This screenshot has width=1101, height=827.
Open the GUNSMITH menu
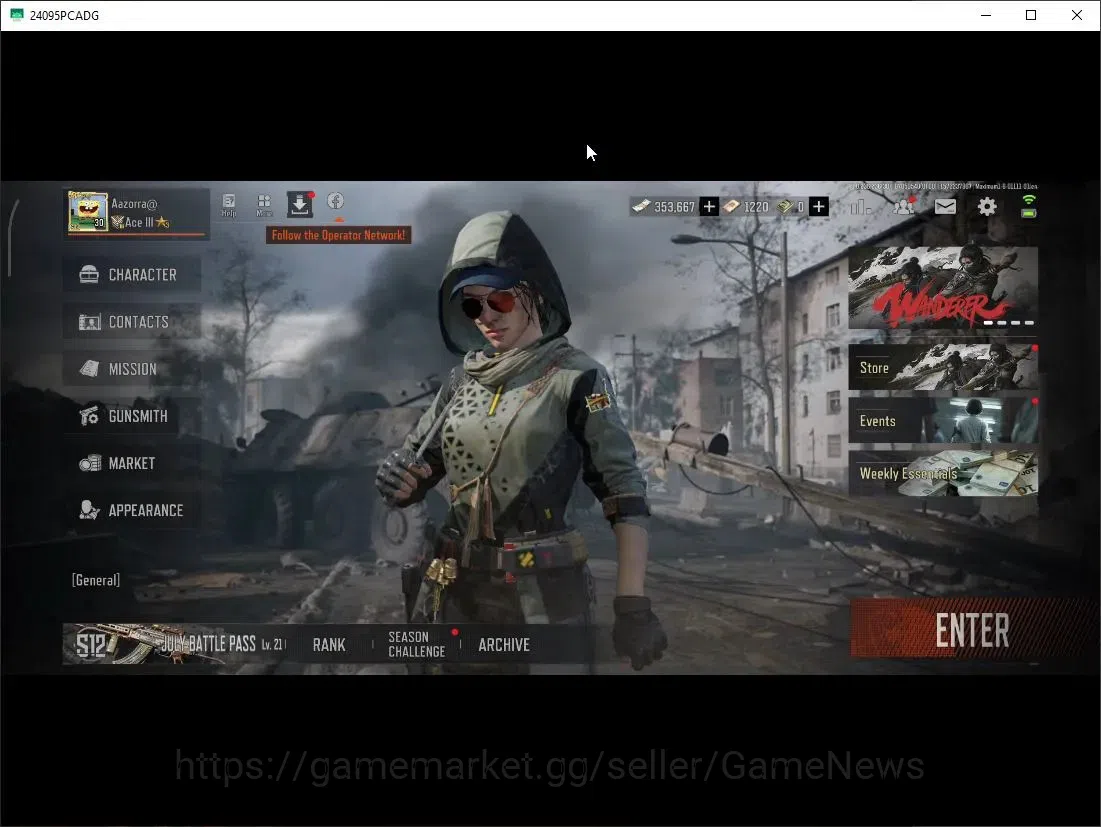pos(132,416)
